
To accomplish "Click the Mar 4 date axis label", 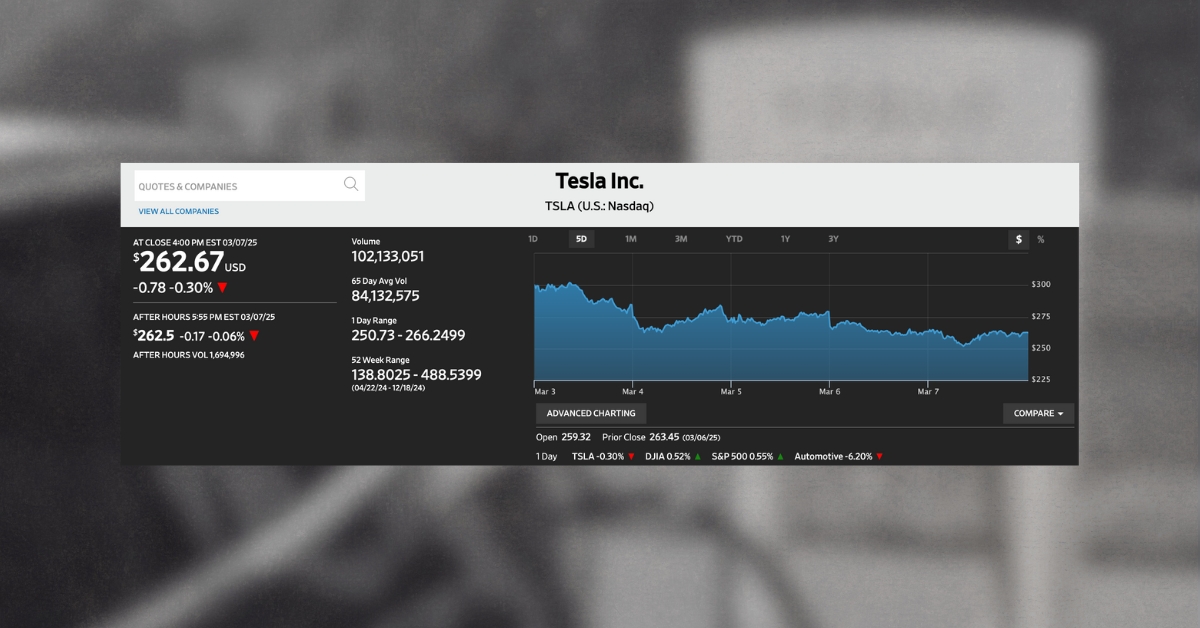I will [x=632, y=391].
